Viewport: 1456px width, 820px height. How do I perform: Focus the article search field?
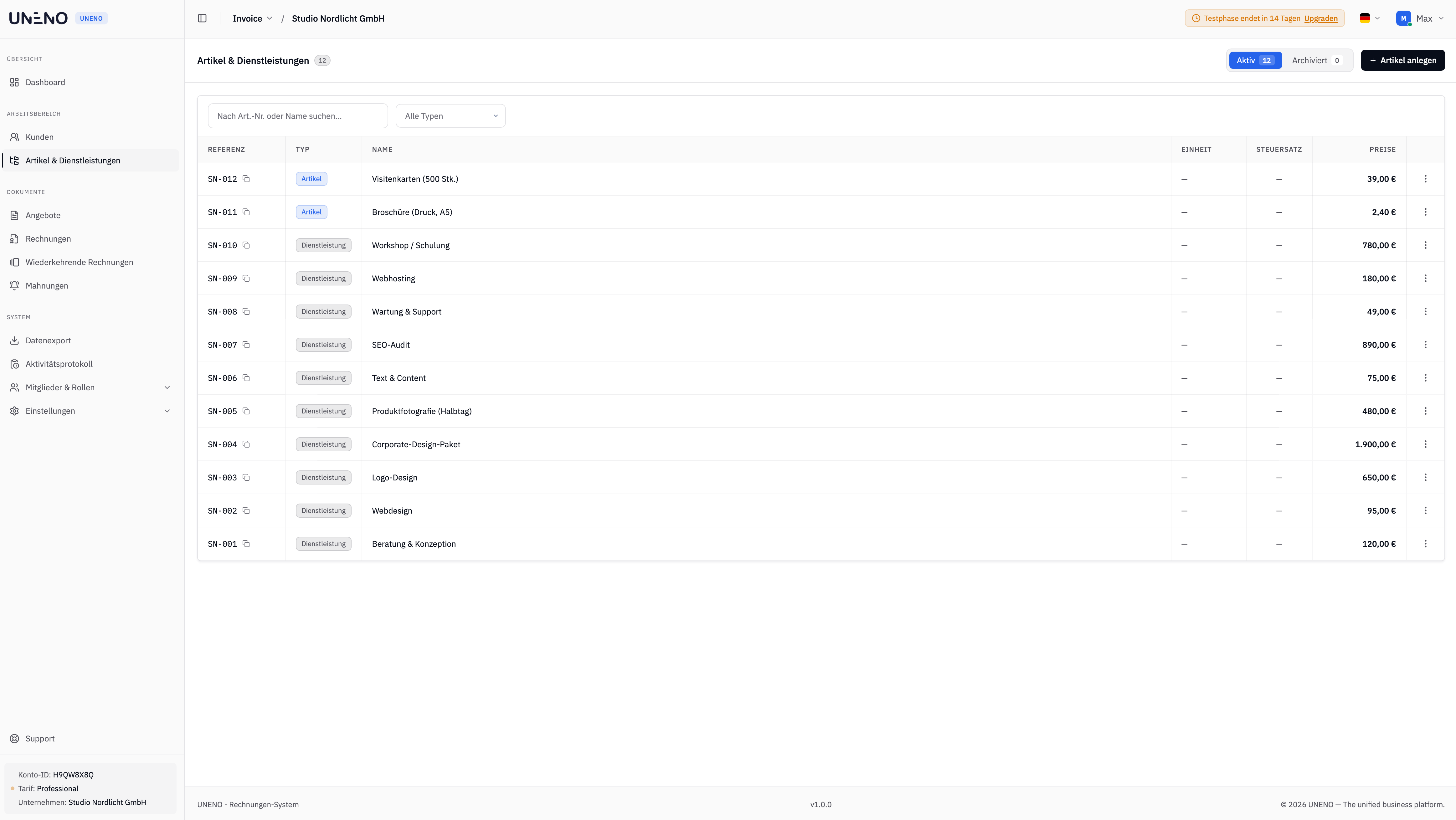point(298,116)
